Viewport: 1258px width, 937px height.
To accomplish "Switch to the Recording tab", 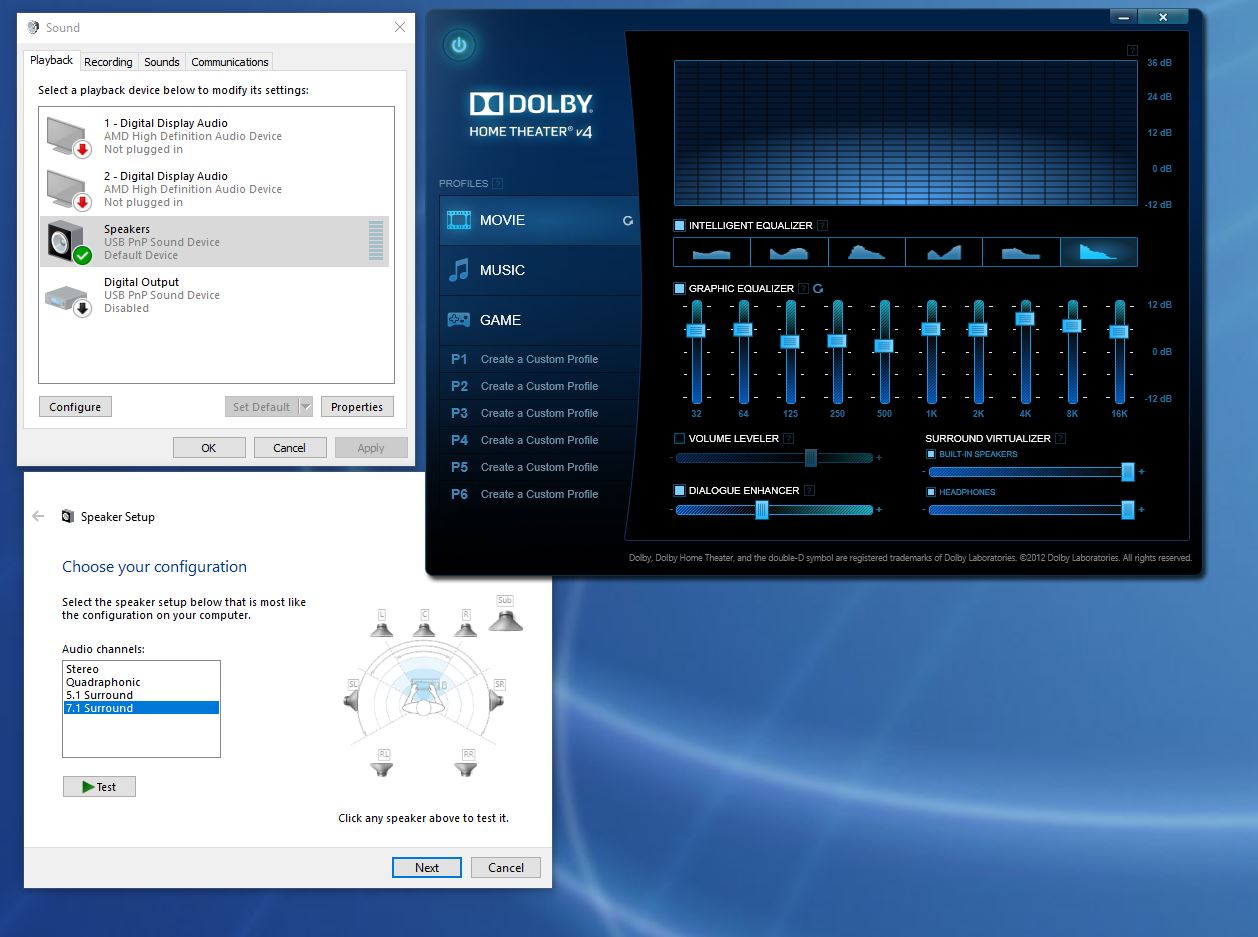I will [x=108, y=62].
